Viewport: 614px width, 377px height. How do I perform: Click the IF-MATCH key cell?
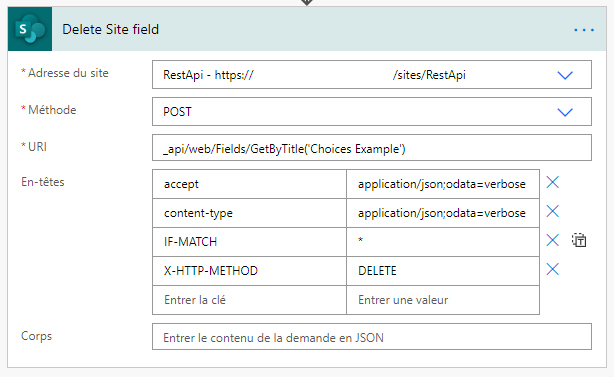(249, 242)
